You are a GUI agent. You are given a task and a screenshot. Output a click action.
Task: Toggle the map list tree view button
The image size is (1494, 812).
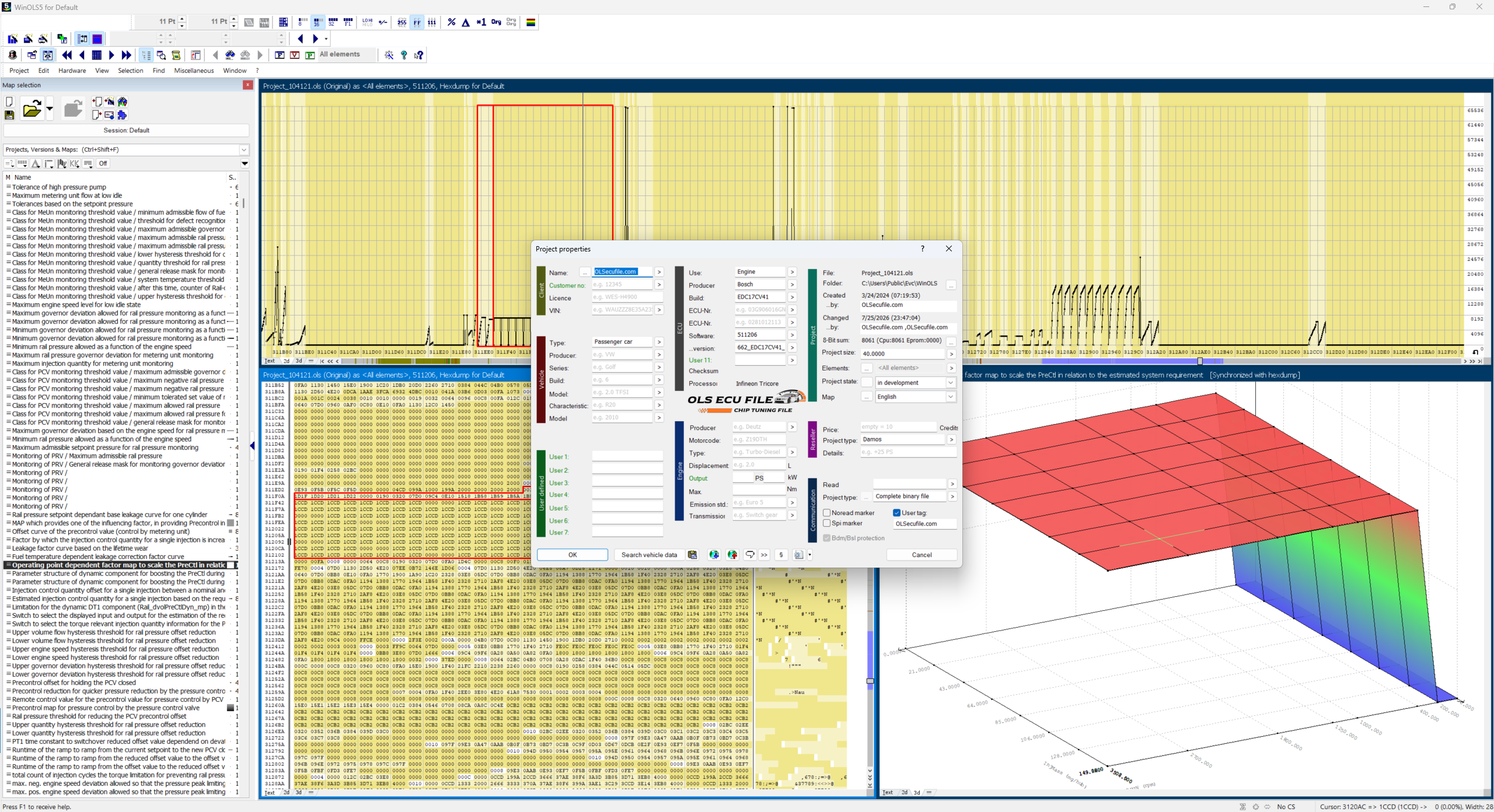pos(146,55)
